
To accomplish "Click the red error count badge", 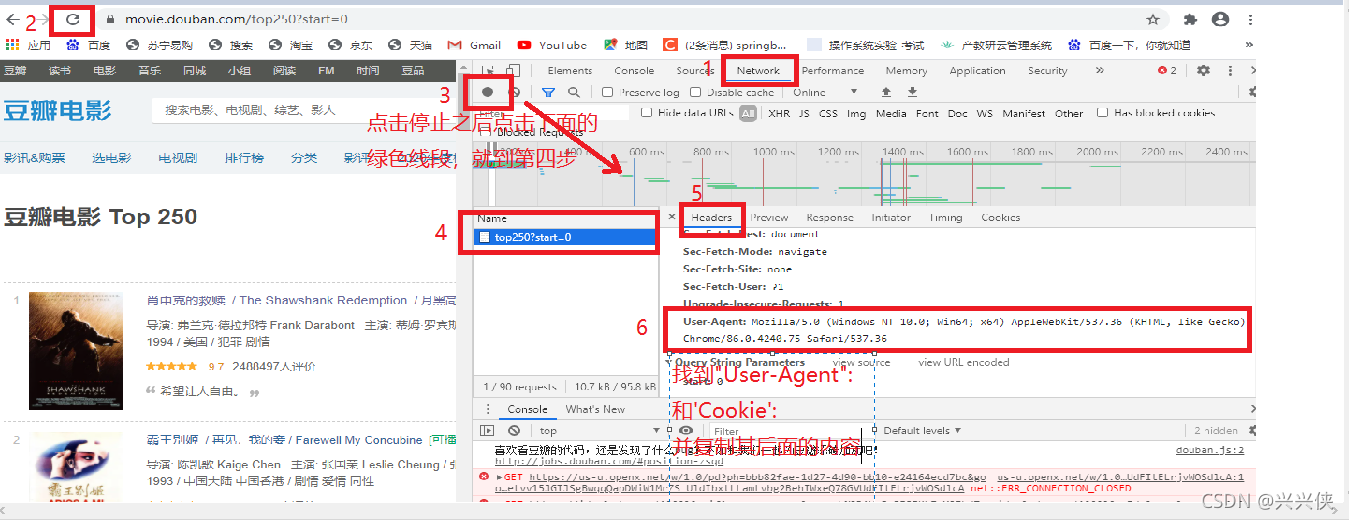I will click(x=1167, y=71).
